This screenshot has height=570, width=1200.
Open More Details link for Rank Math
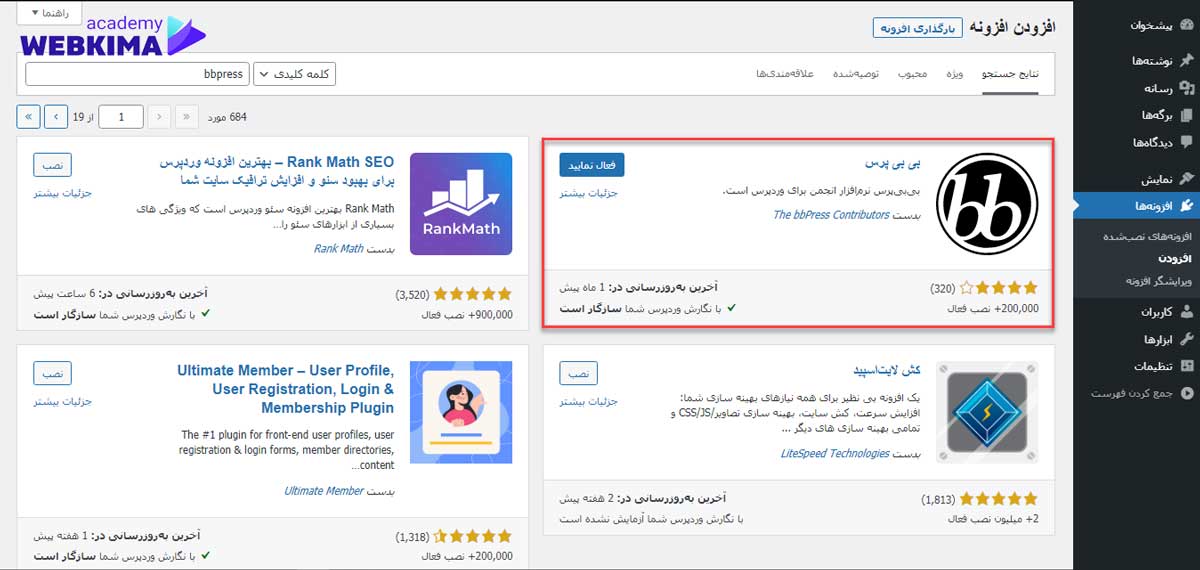pos(63,193)
